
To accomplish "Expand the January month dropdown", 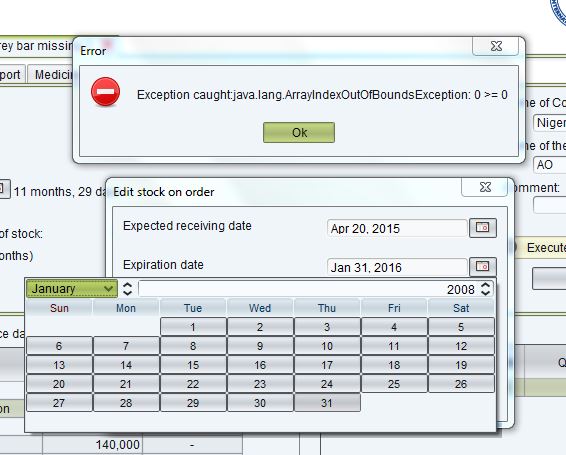I will click(72, 289).
